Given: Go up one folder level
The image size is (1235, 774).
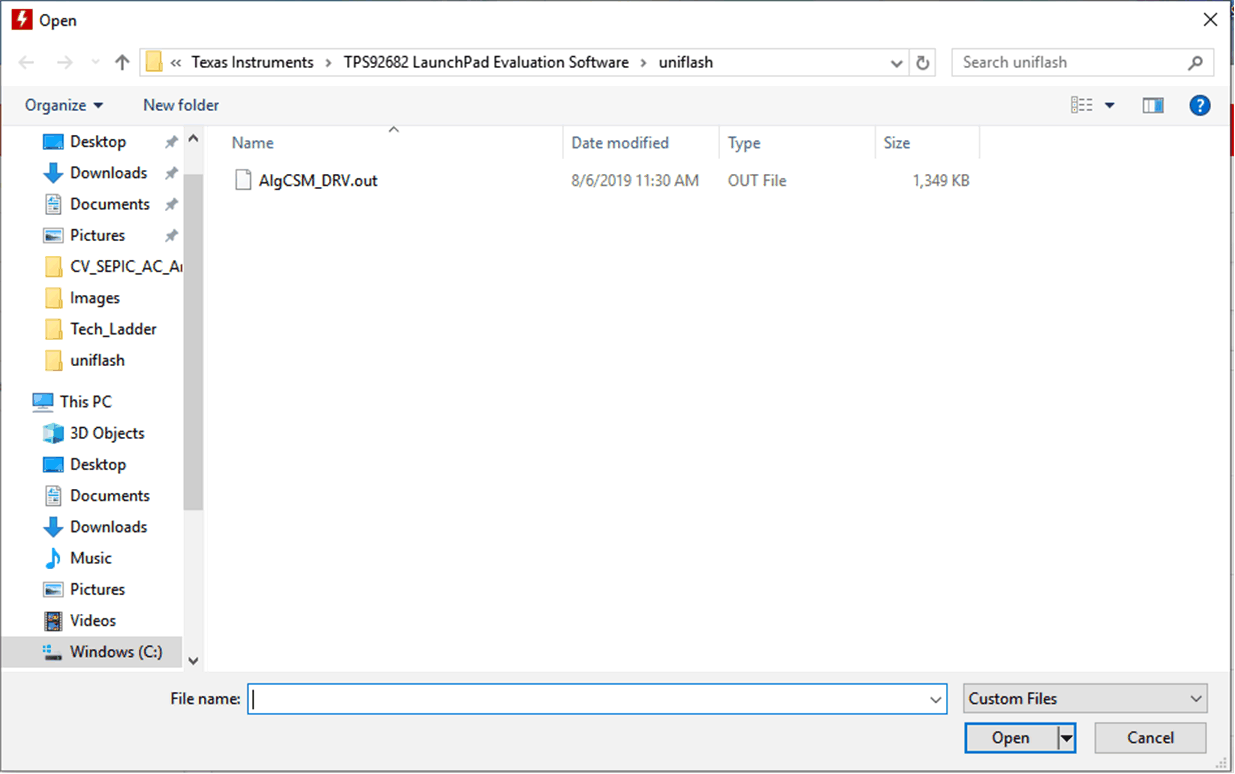Looking at the screenshot, I should [121, 62].
